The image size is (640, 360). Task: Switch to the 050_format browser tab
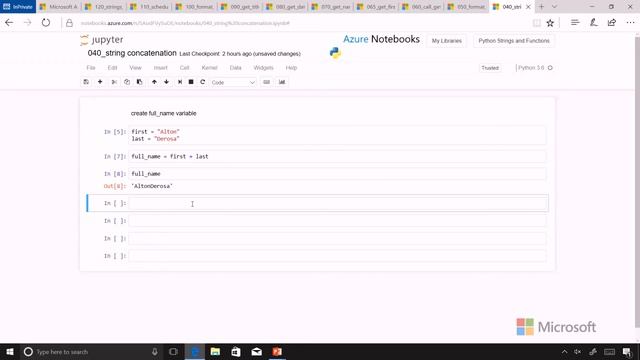coord(467,7)
